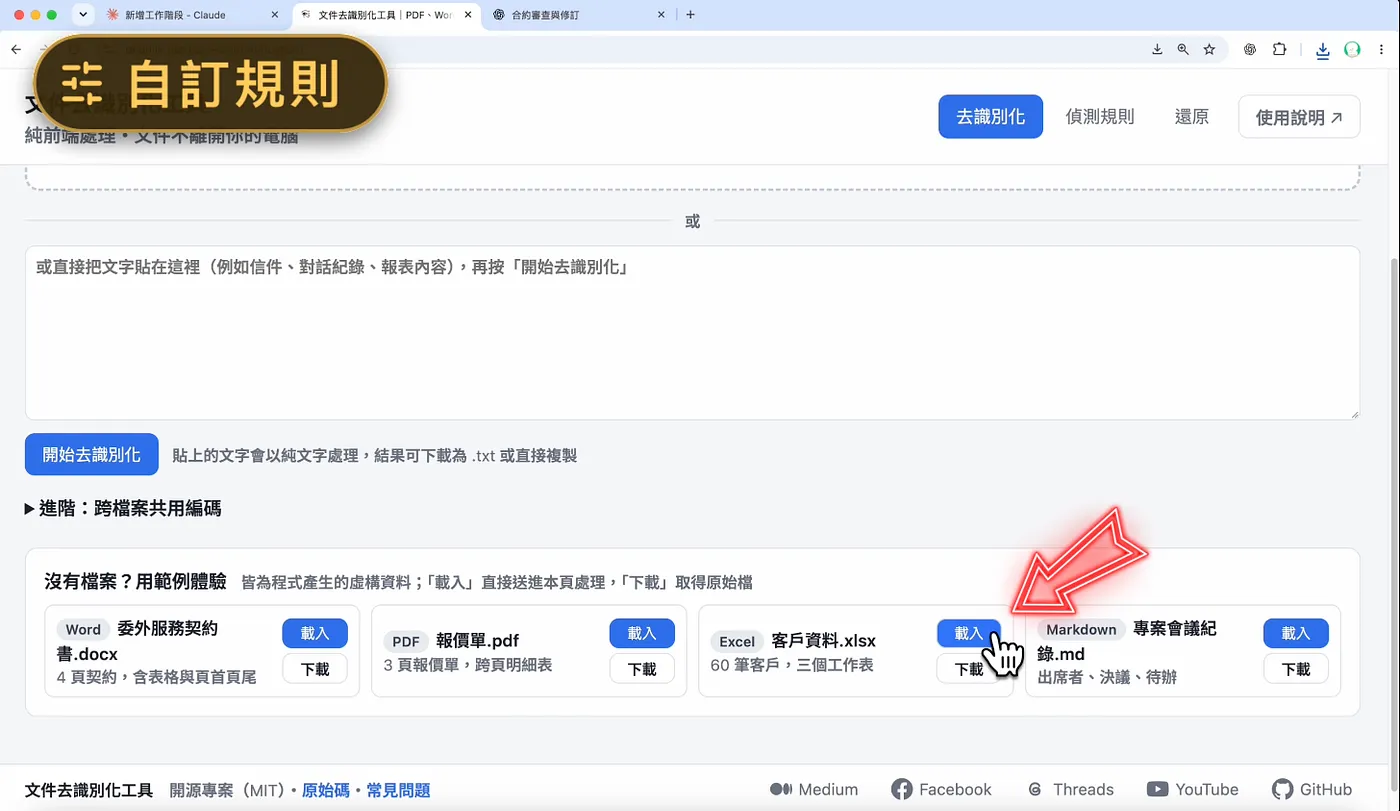Switch to the 新增工作階段 - Claude tab

point(192,15)
